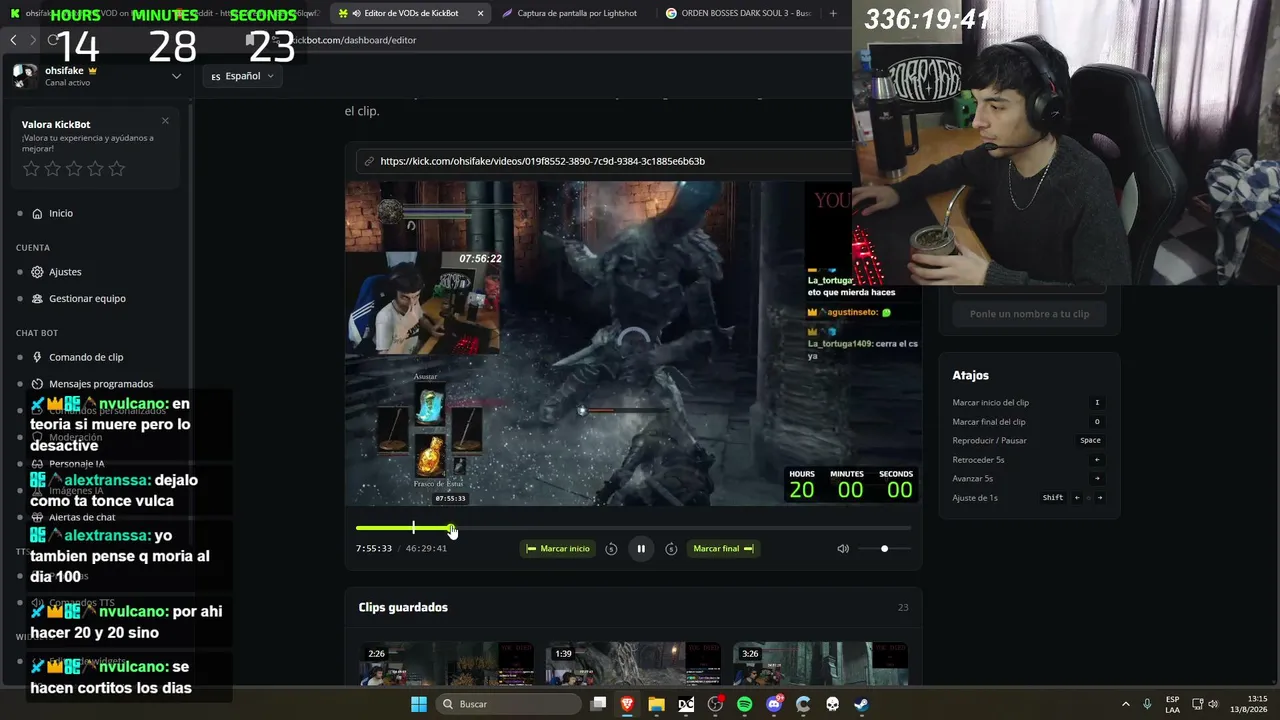Click the Clips guardados heading
This screenshot has width=1280, height=720.
(403, 607)
